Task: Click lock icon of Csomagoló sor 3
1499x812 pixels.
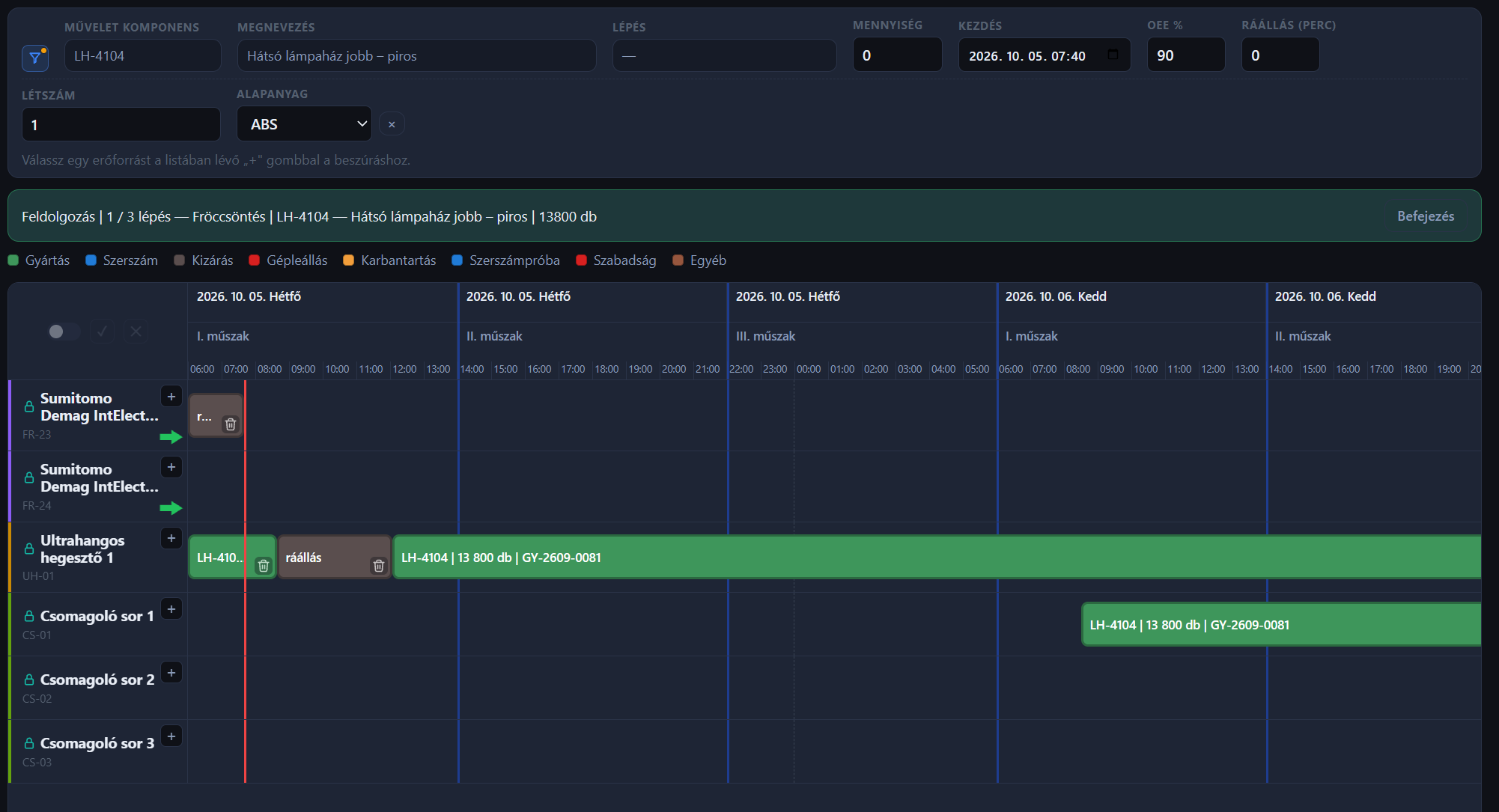Action: 29,743
